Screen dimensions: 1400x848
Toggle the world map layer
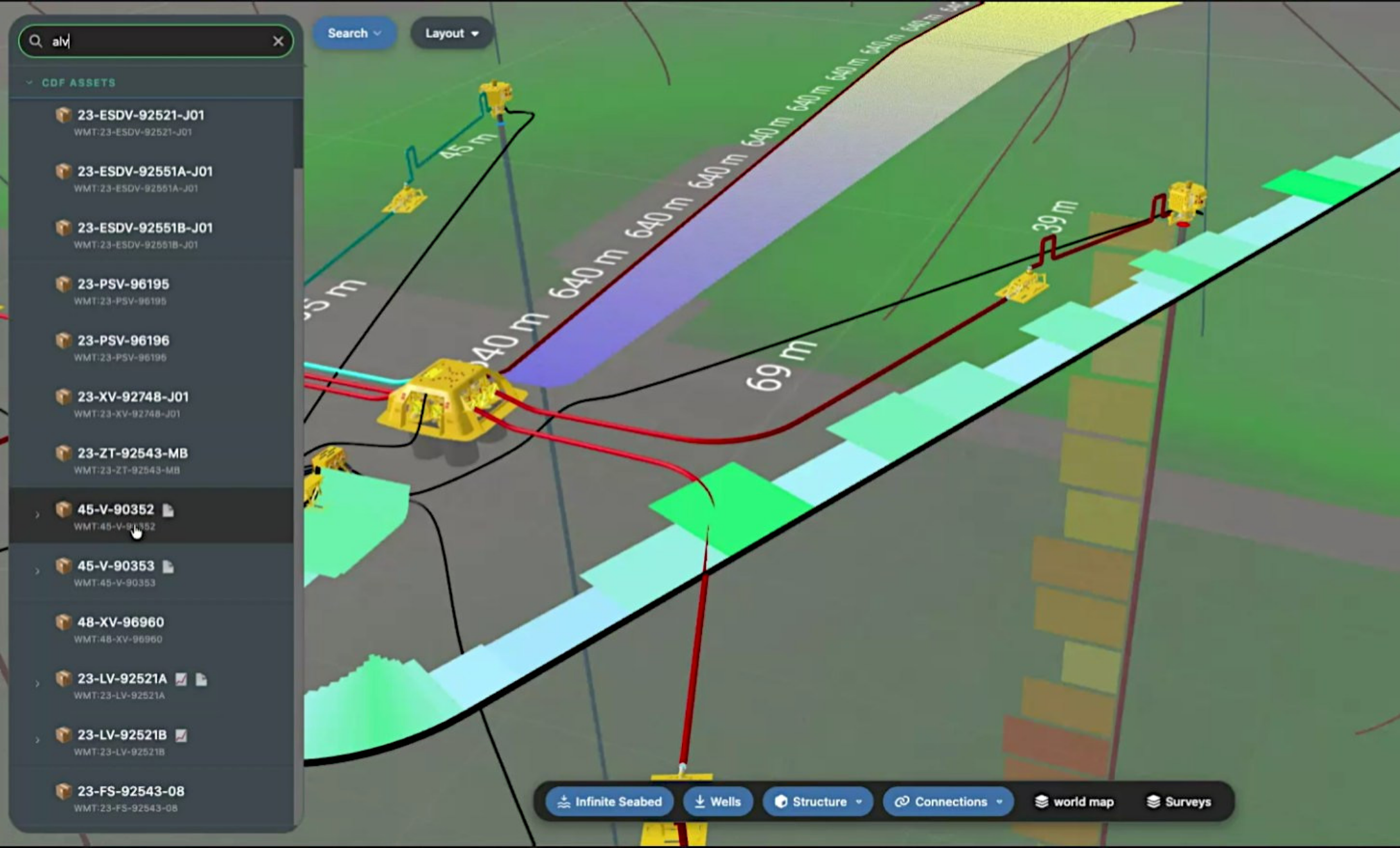(x=1074, y=802)
